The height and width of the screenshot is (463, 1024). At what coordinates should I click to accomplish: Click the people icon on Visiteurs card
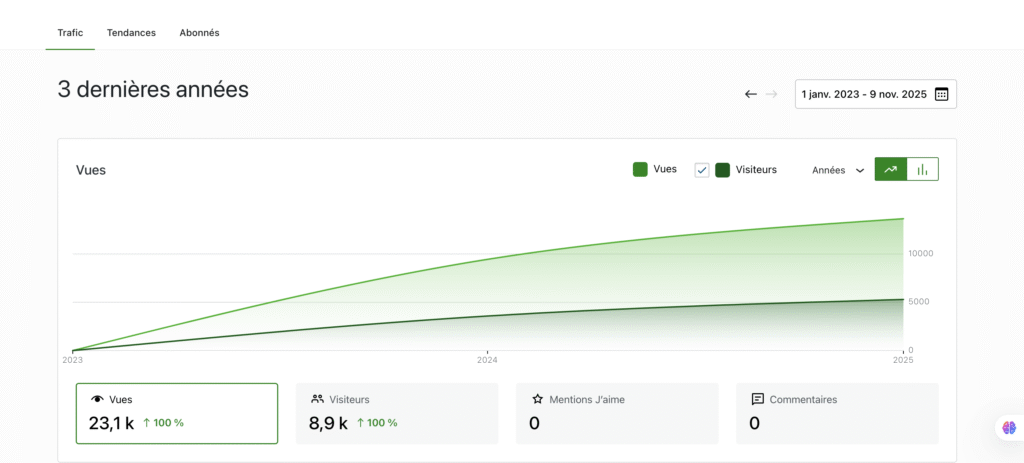point(317,399)
